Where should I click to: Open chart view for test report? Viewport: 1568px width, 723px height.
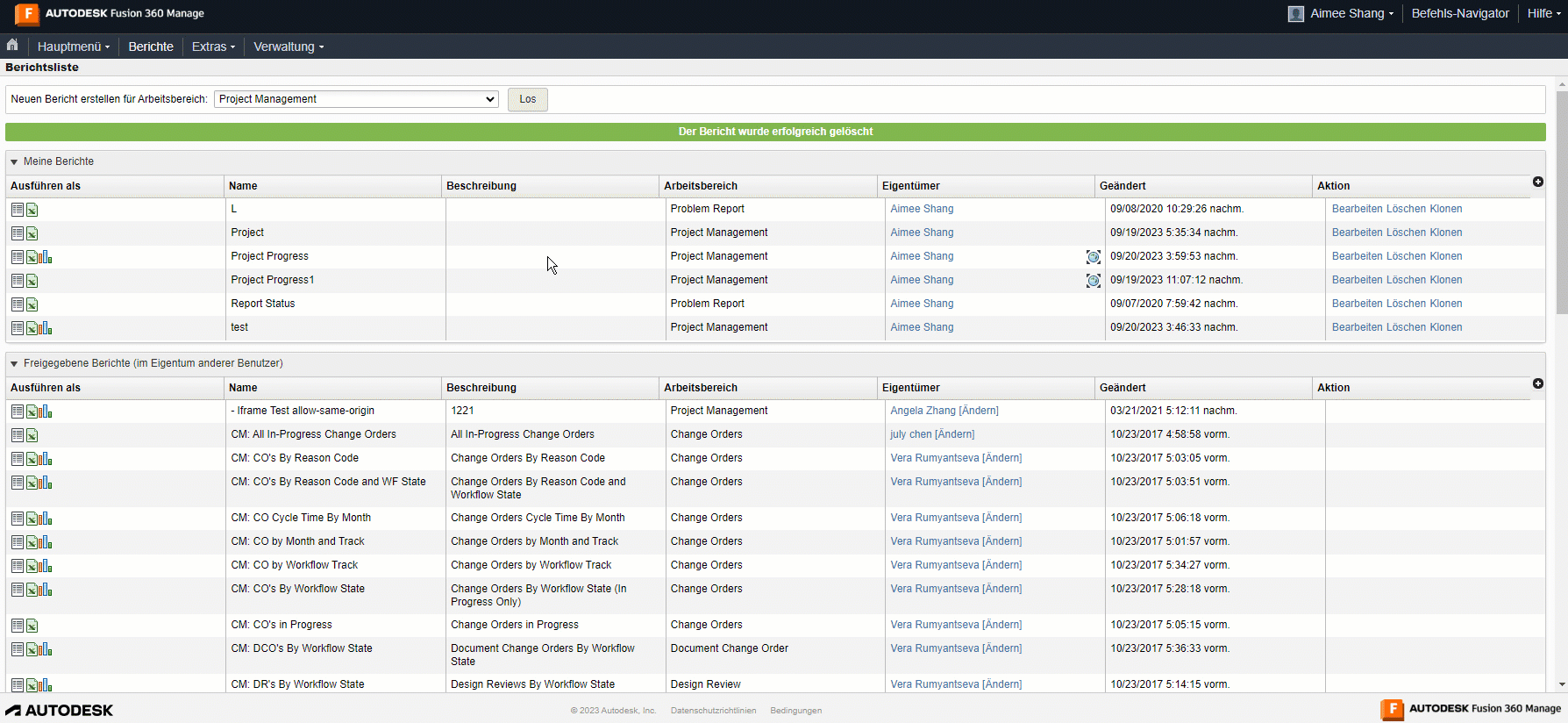46,328
